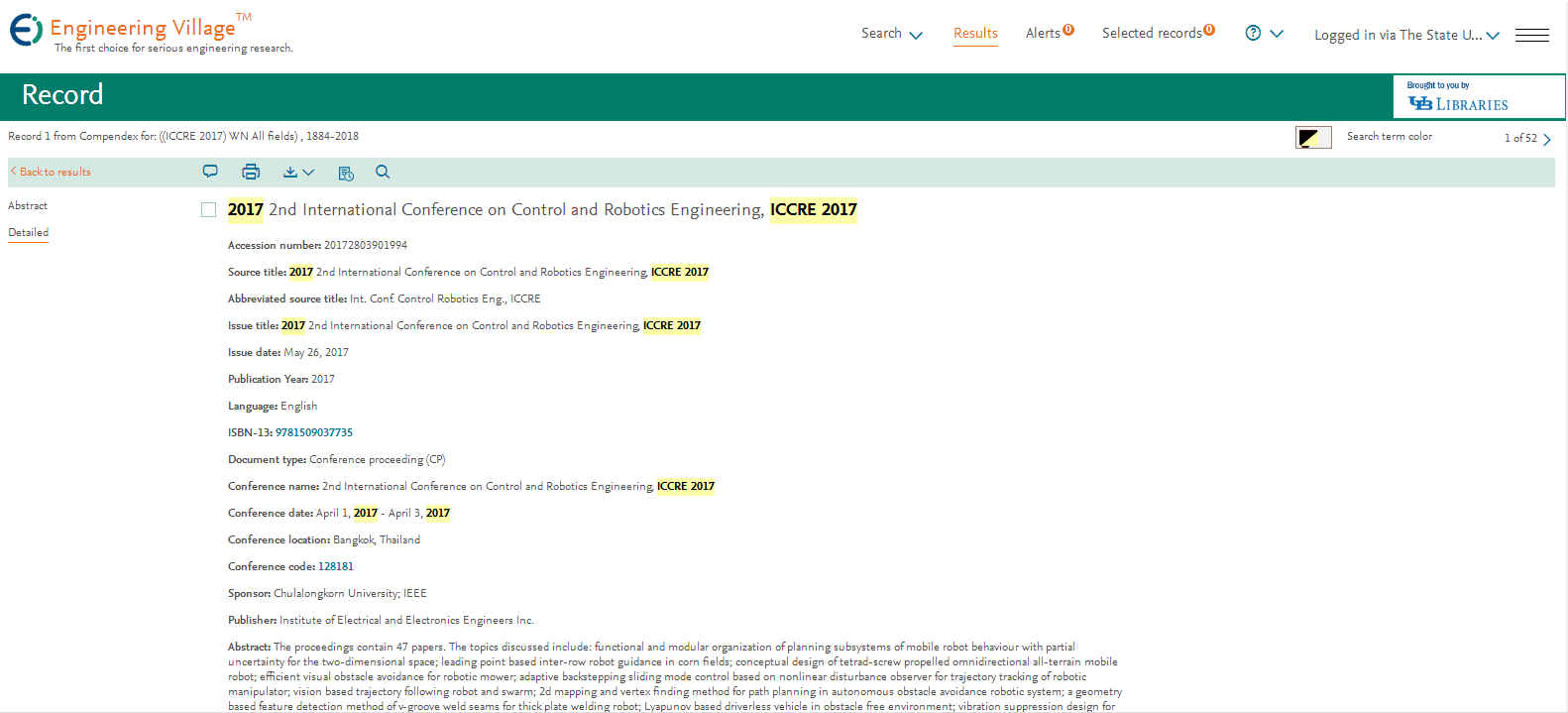Screen dimensions: 1568x713
Task: Switch to the Detailed view
Action: tap(28, 232)
